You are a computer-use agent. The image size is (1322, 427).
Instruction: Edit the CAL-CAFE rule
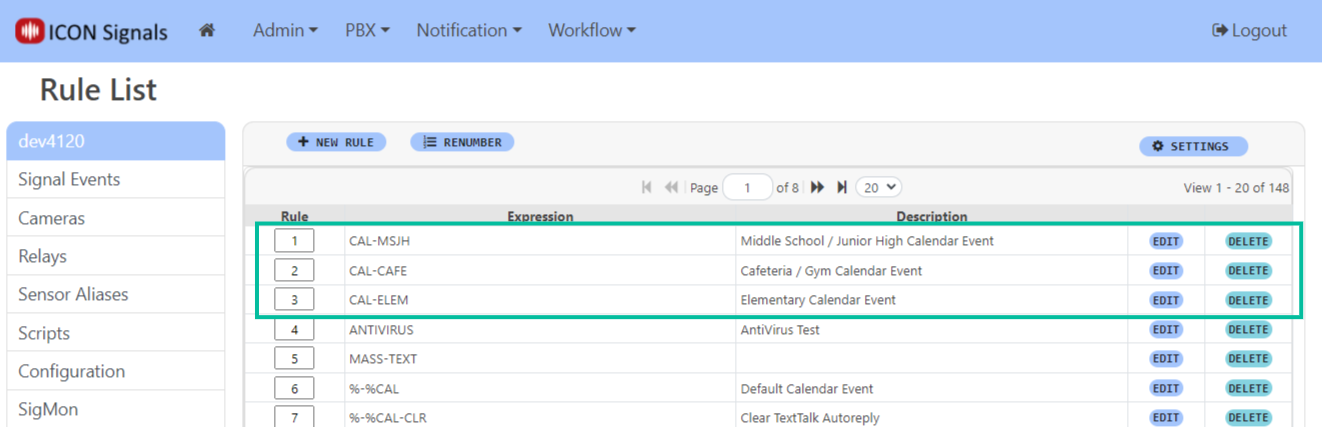pyautogui.click(x=1166, y=270)
